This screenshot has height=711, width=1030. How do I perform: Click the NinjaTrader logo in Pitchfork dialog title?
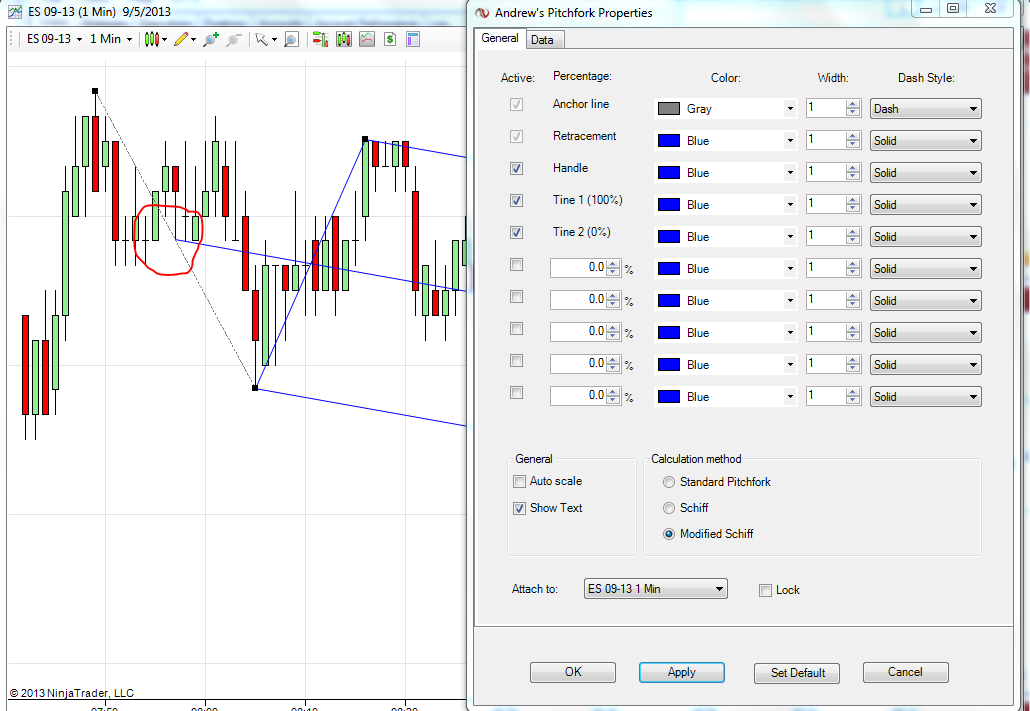(483, 12)
